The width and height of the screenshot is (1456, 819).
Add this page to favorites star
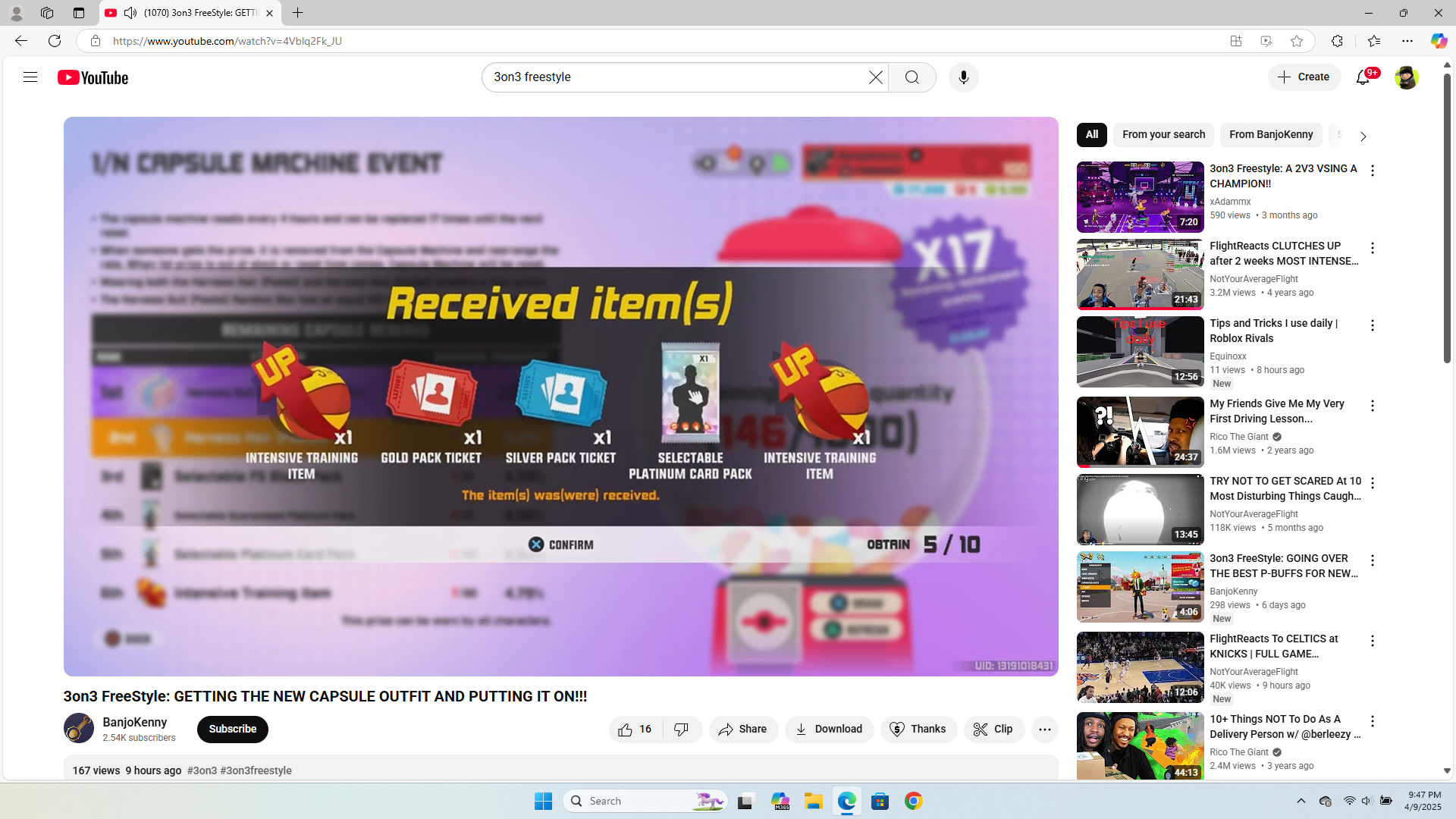click(1297, 41)
